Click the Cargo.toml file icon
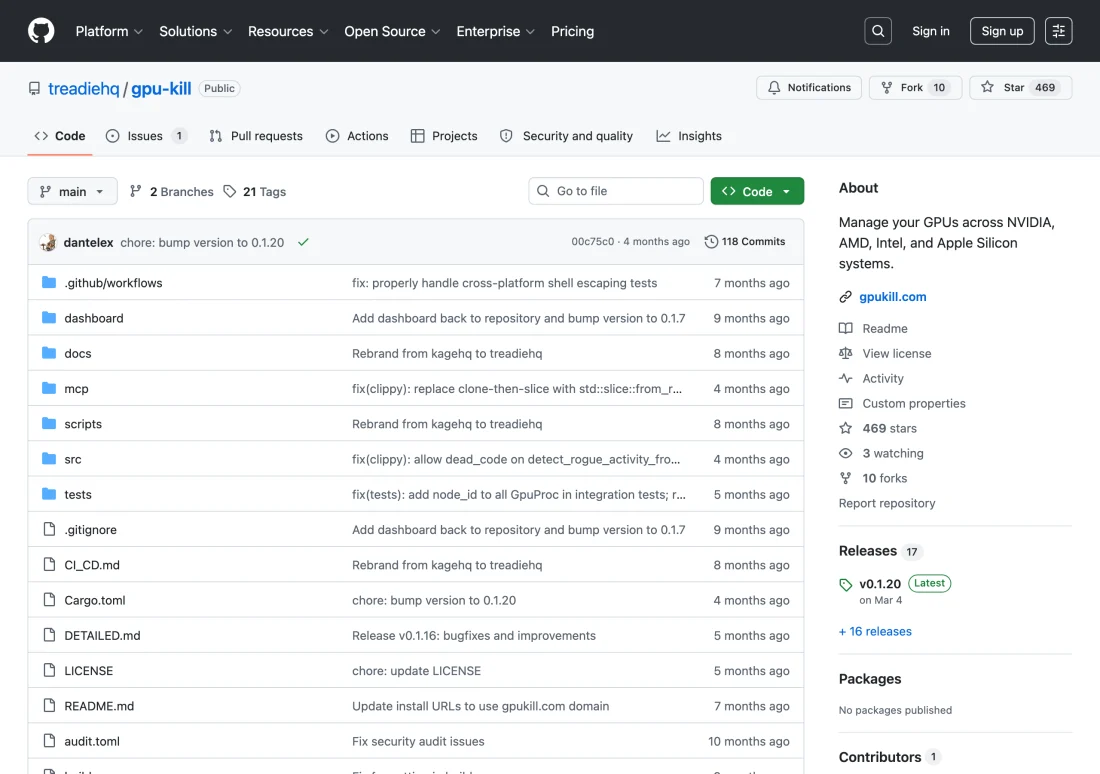1100x774 pixels. point(49,600)
